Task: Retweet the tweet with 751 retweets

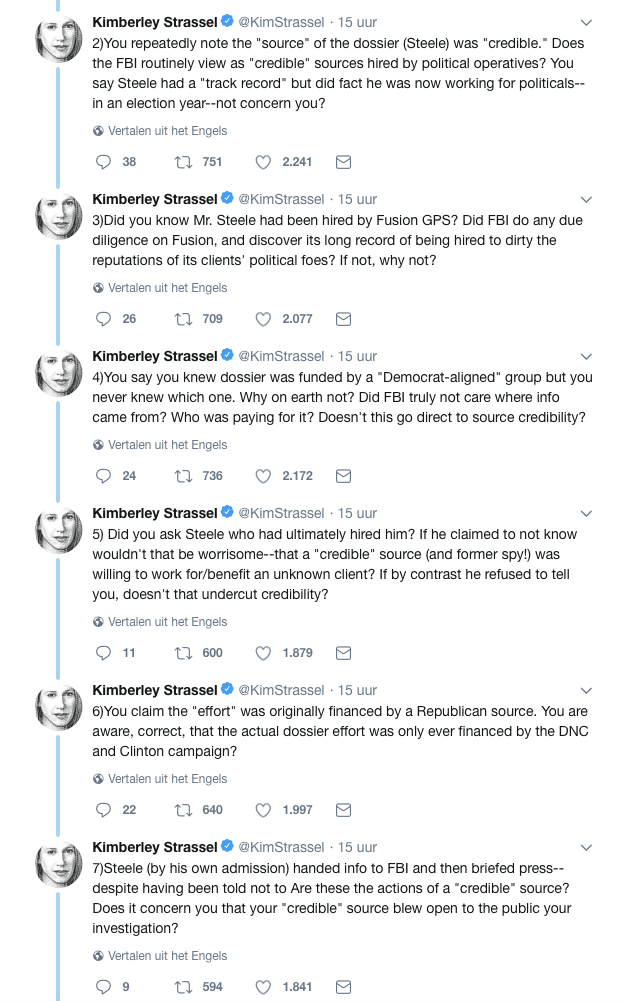Action: 183,162
